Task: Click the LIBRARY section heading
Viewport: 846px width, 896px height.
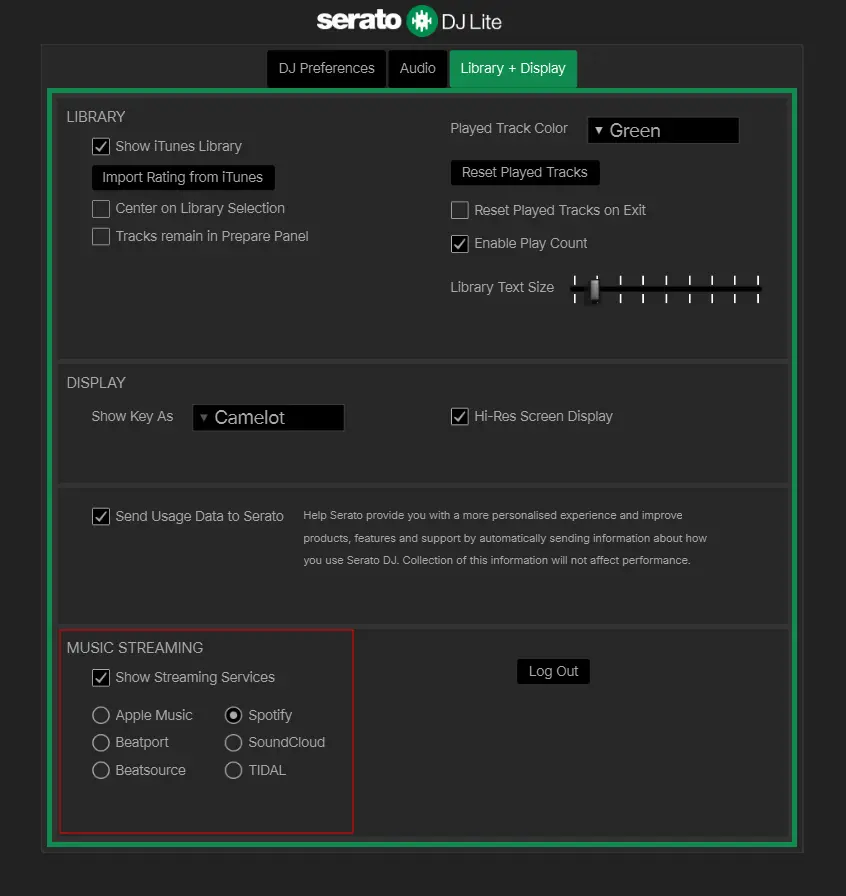Action: (96, 117)
